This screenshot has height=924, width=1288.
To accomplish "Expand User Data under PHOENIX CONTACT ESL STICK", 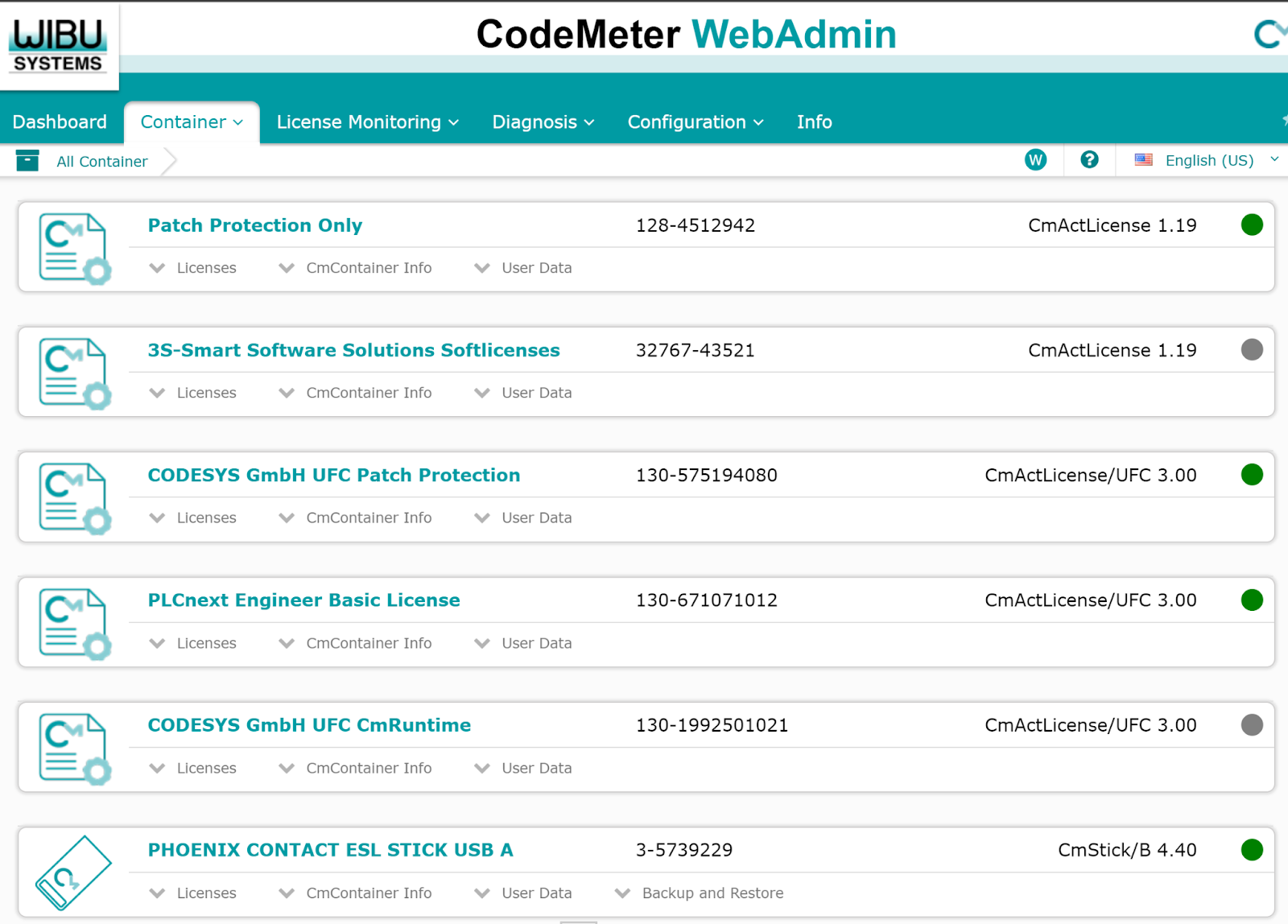I will click(x=523, y=893).
